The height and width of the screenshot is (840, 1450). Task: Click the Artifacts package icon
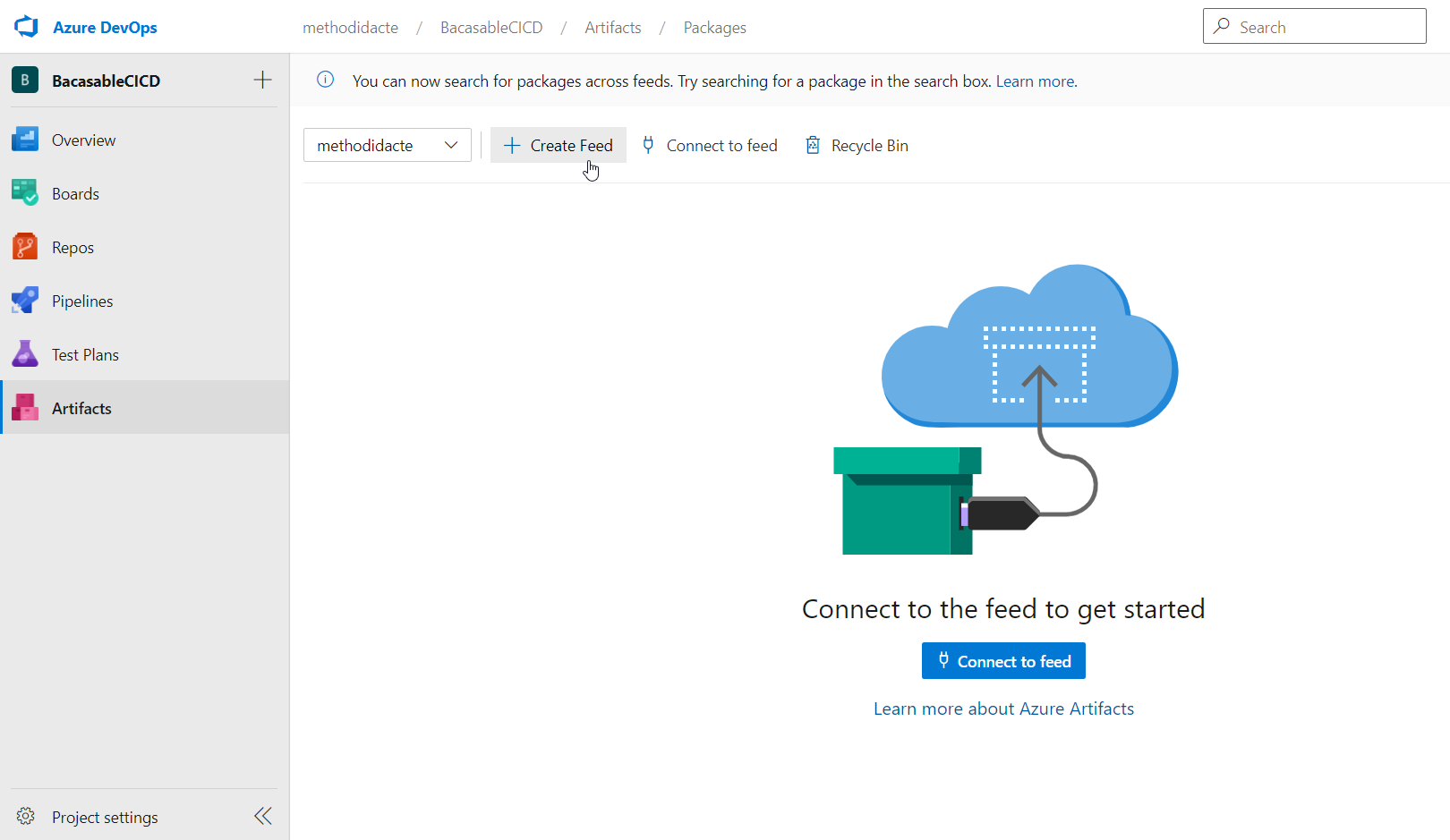(24, 407)
